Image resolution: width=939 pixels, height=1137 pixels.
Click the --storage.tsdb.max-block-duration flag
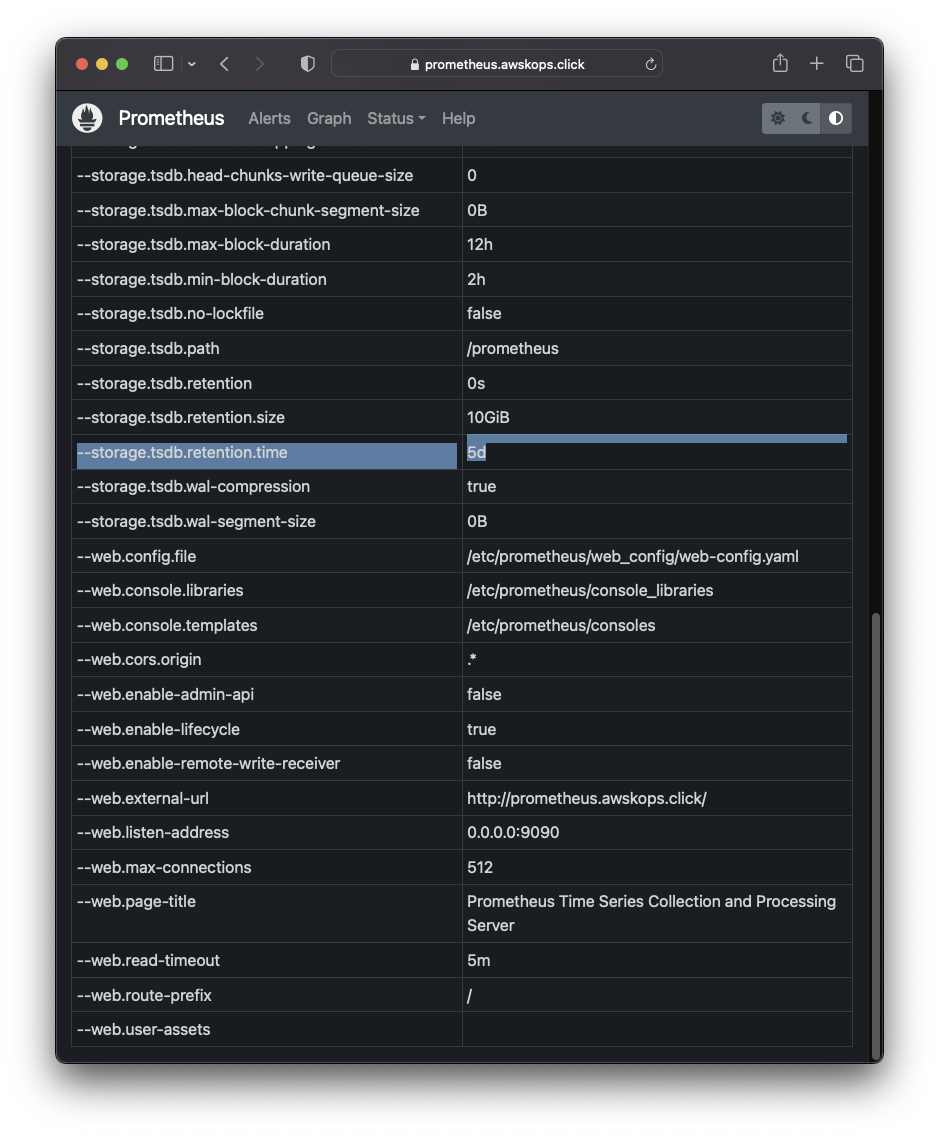(204, 245)
